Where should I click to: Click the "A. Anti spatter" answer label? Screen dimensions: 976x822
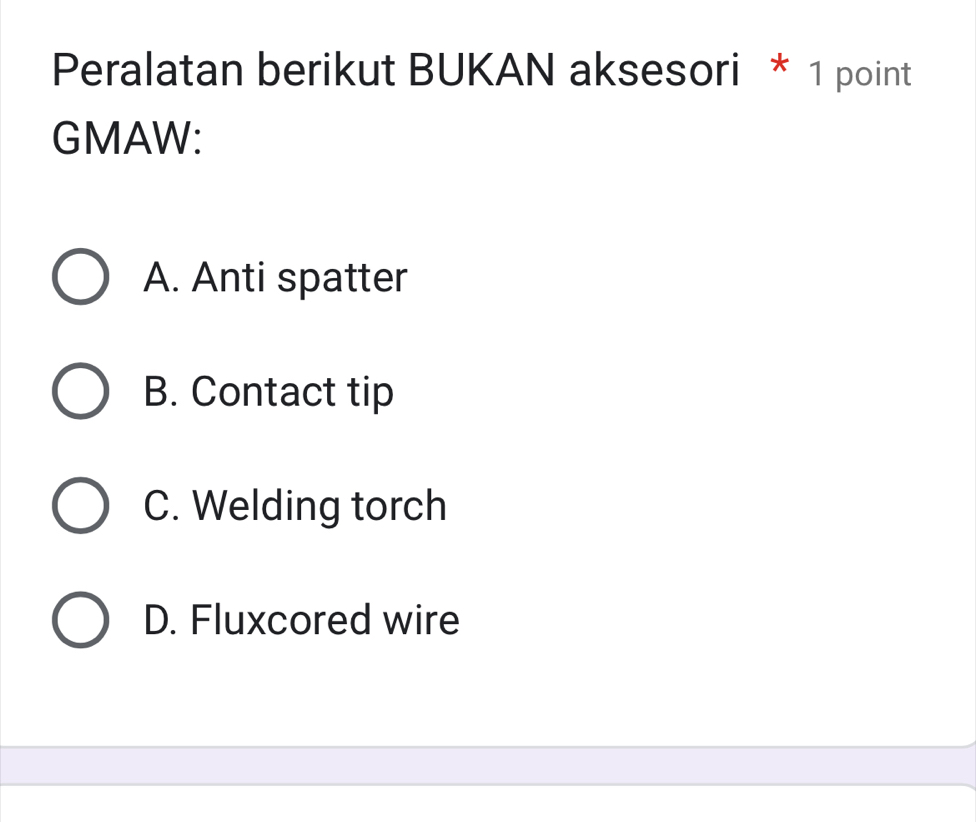[x=275, y=277]
